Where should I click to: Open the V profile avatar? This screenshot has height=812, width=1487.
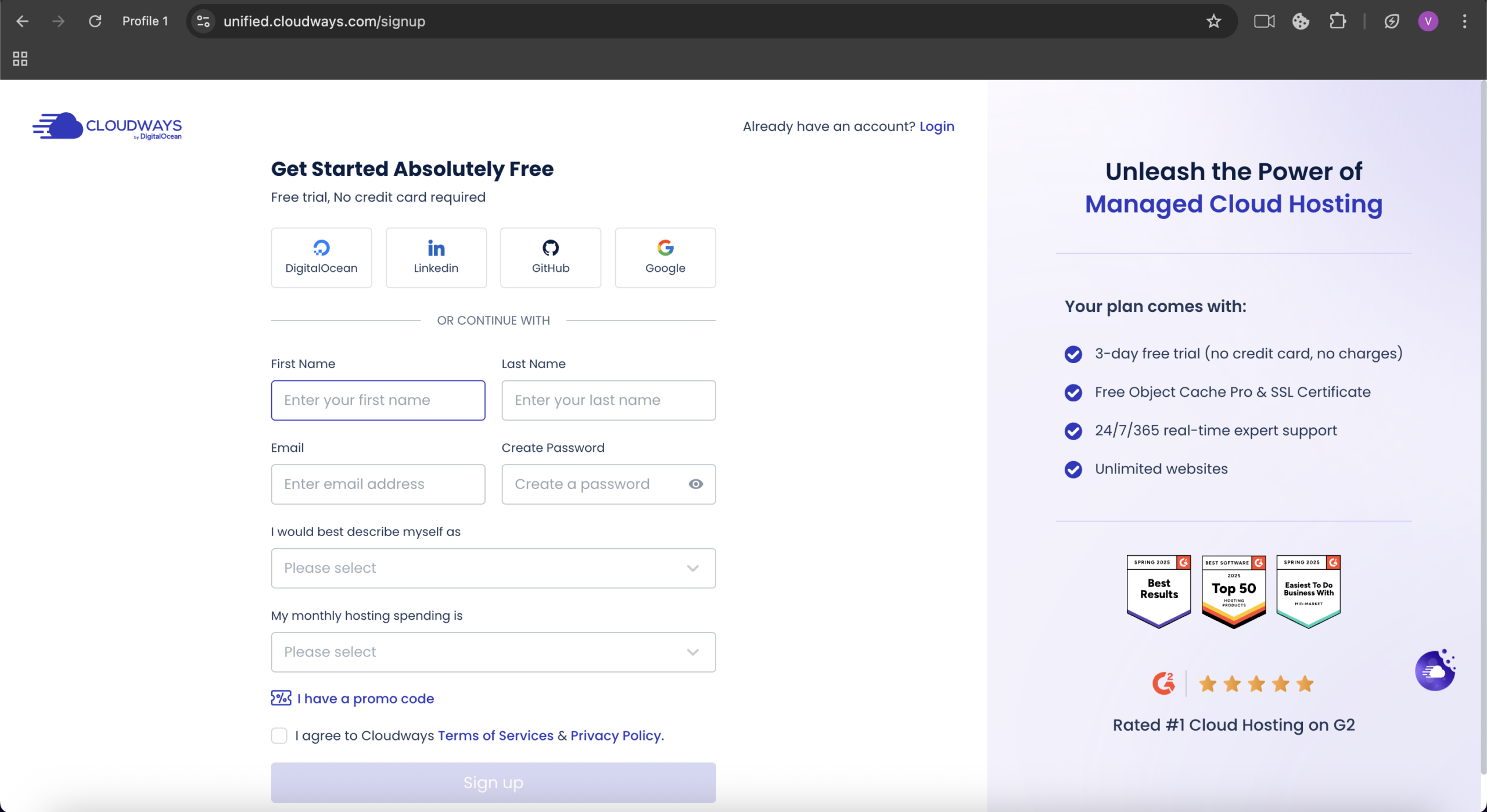pyautogui.click(x=1428, y=21)
